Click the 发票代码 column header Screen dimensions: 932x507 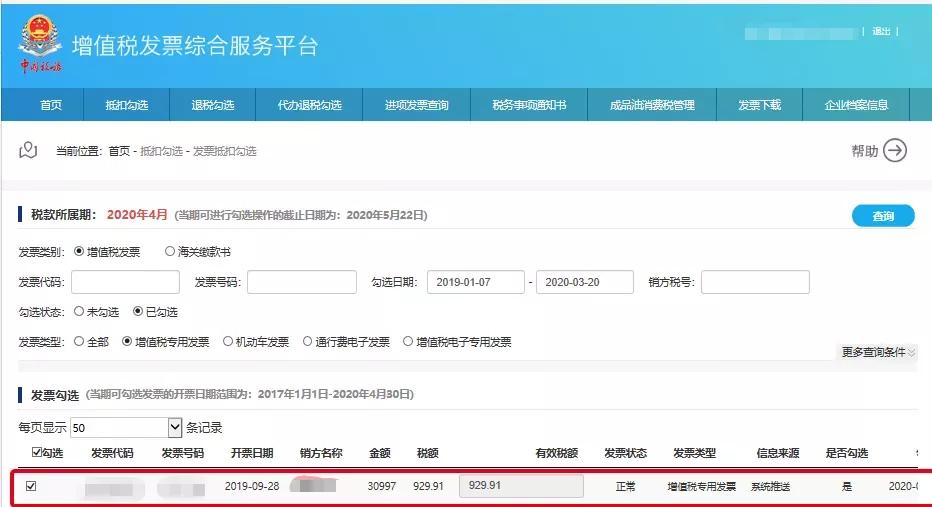[x=112, y=453]
